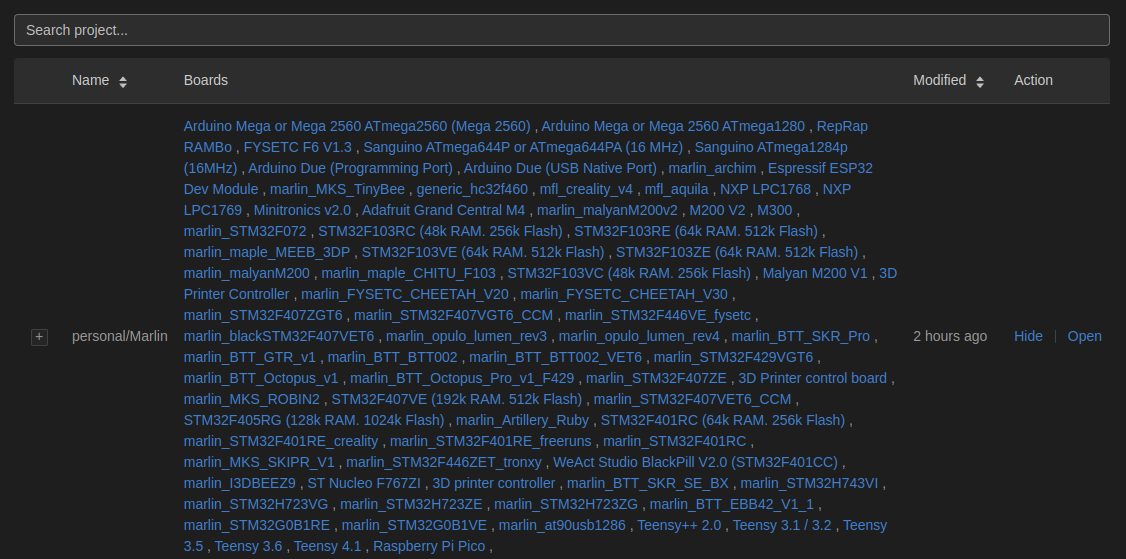
Task: Click the Action column header
Action: pyautogui.click(x=1033, y=80)
